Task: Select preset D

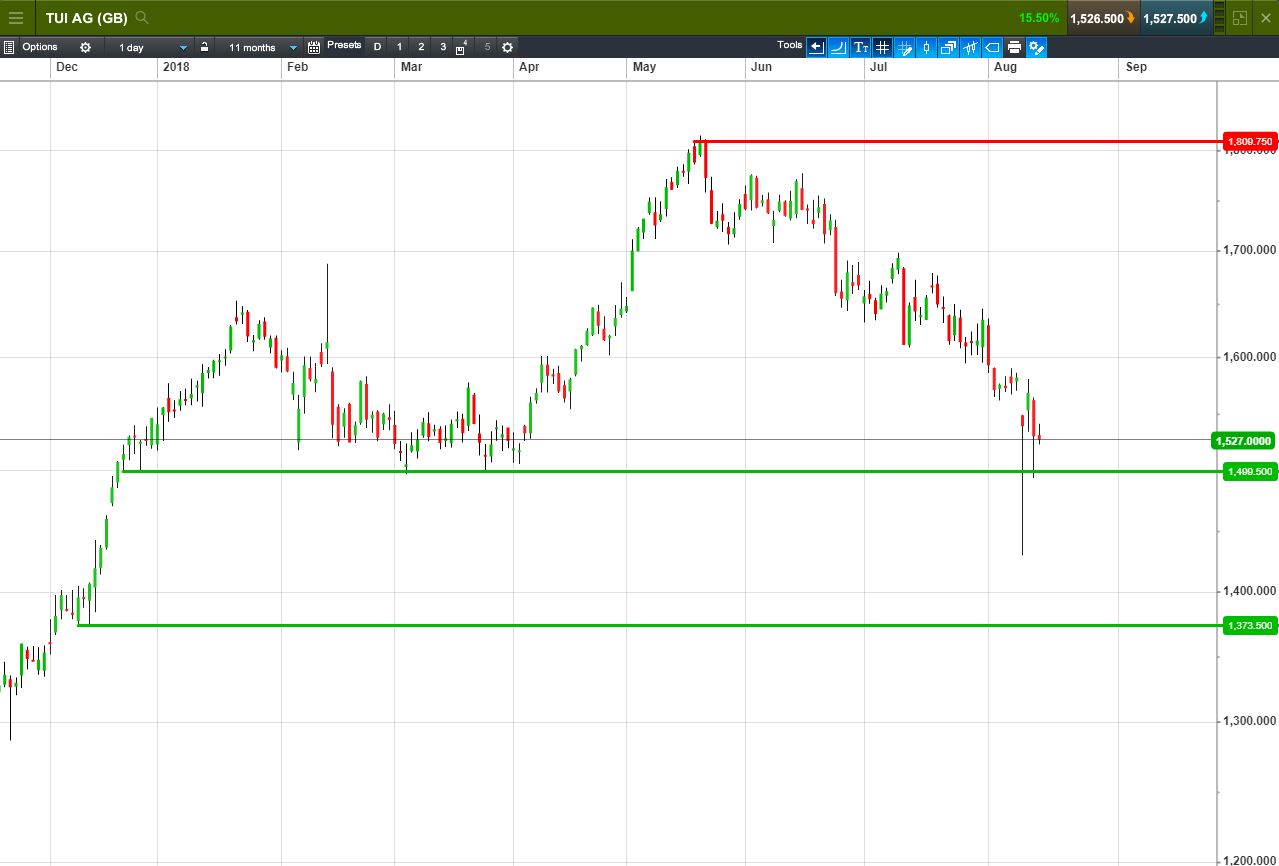Action: coord(377,47)
